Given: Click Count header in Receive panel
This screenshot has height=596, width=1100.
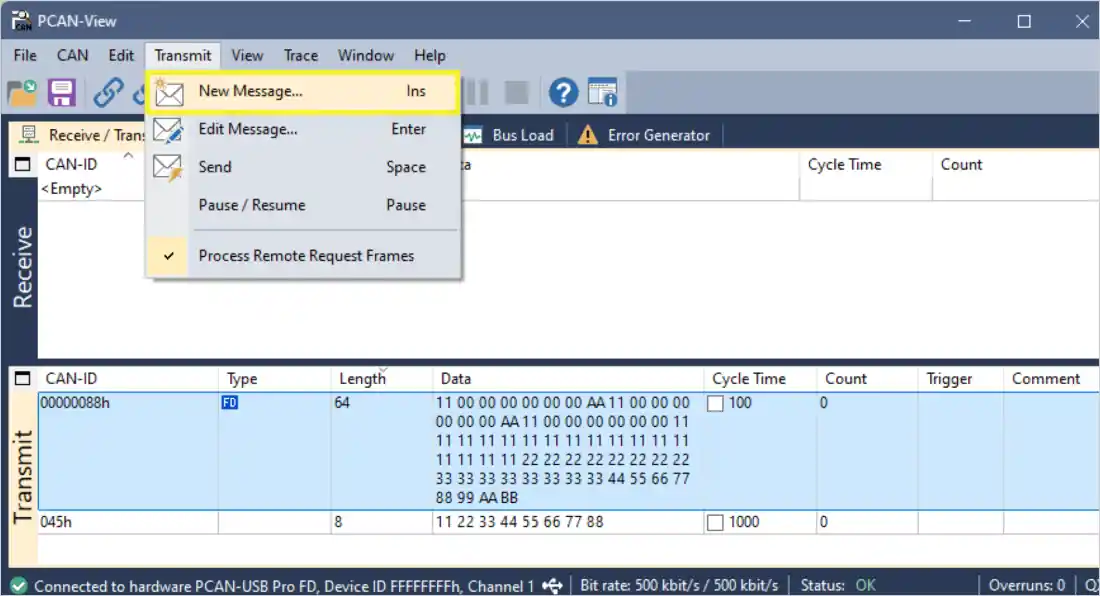Looking at the screenshot, I should [x=1016, y=165].
